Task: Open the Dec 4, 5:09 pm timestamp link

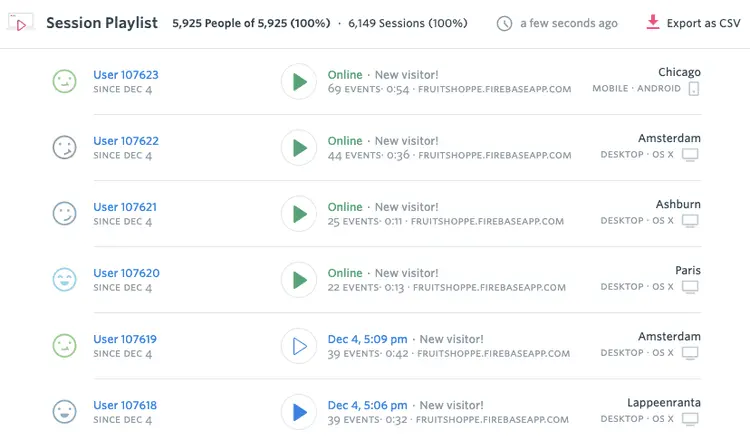Action: (369, 339)
